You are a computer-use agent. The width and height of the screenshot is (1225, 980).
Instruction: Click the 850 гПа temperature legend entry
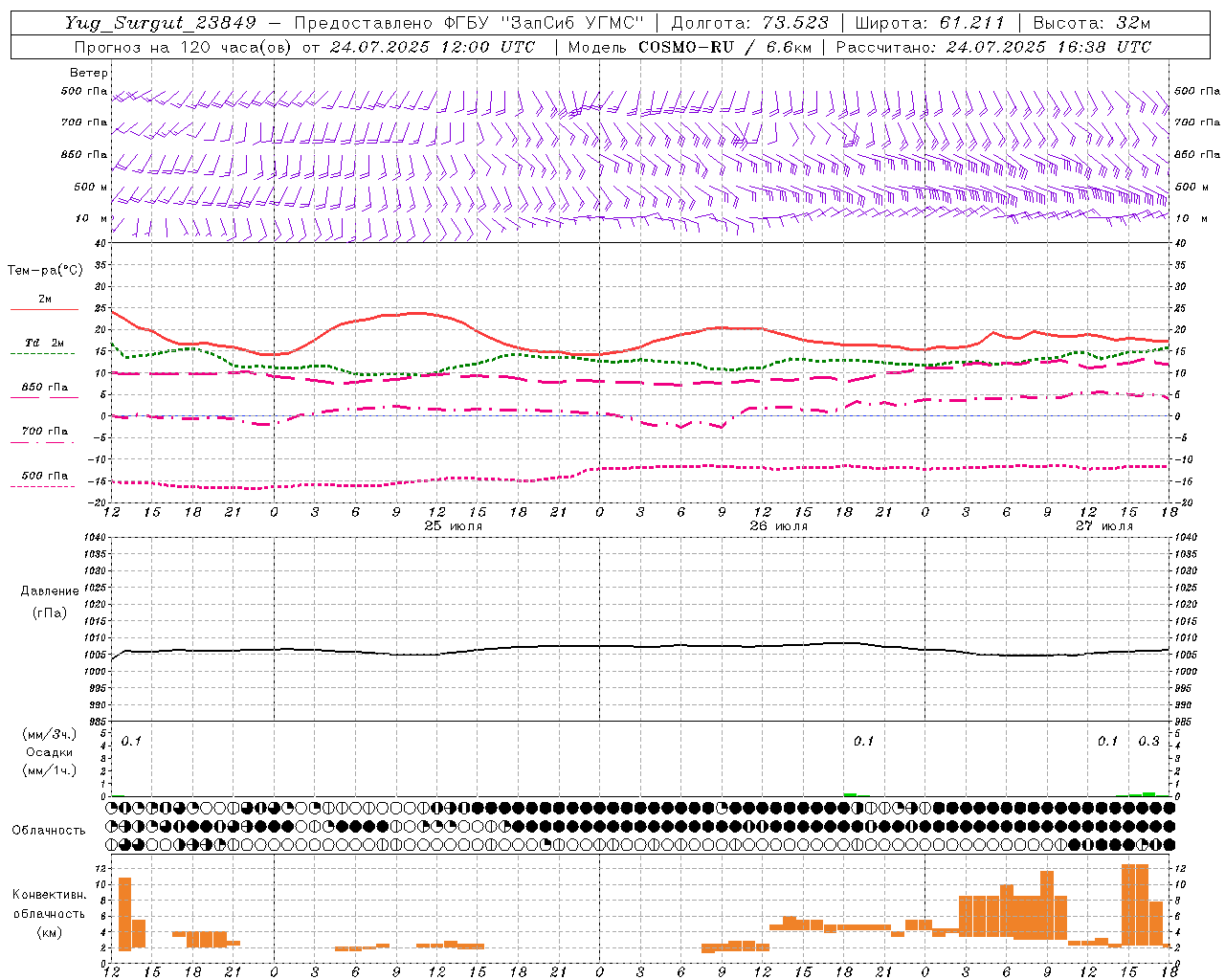click(45, 387)
